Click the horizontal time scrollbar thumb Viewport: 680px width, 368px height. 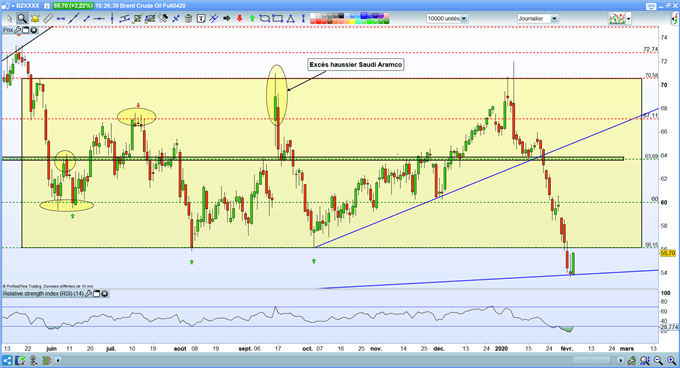[592, 360]
